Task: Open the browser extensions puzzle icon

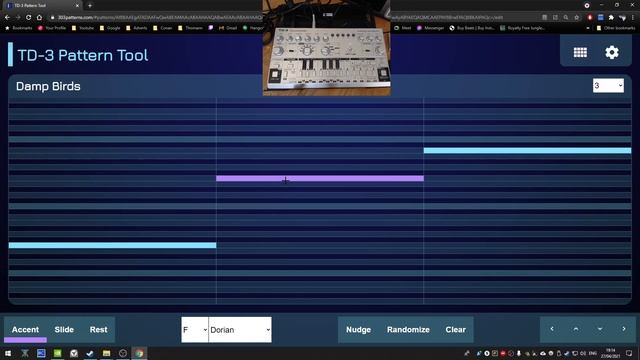Action: (x=611, y=18)
